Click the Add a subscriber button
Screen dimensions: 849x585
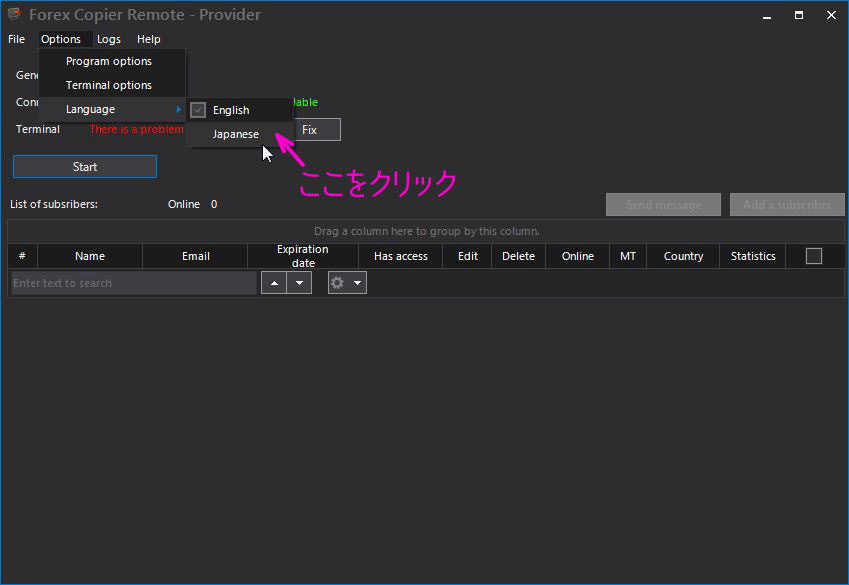[787, 204]
